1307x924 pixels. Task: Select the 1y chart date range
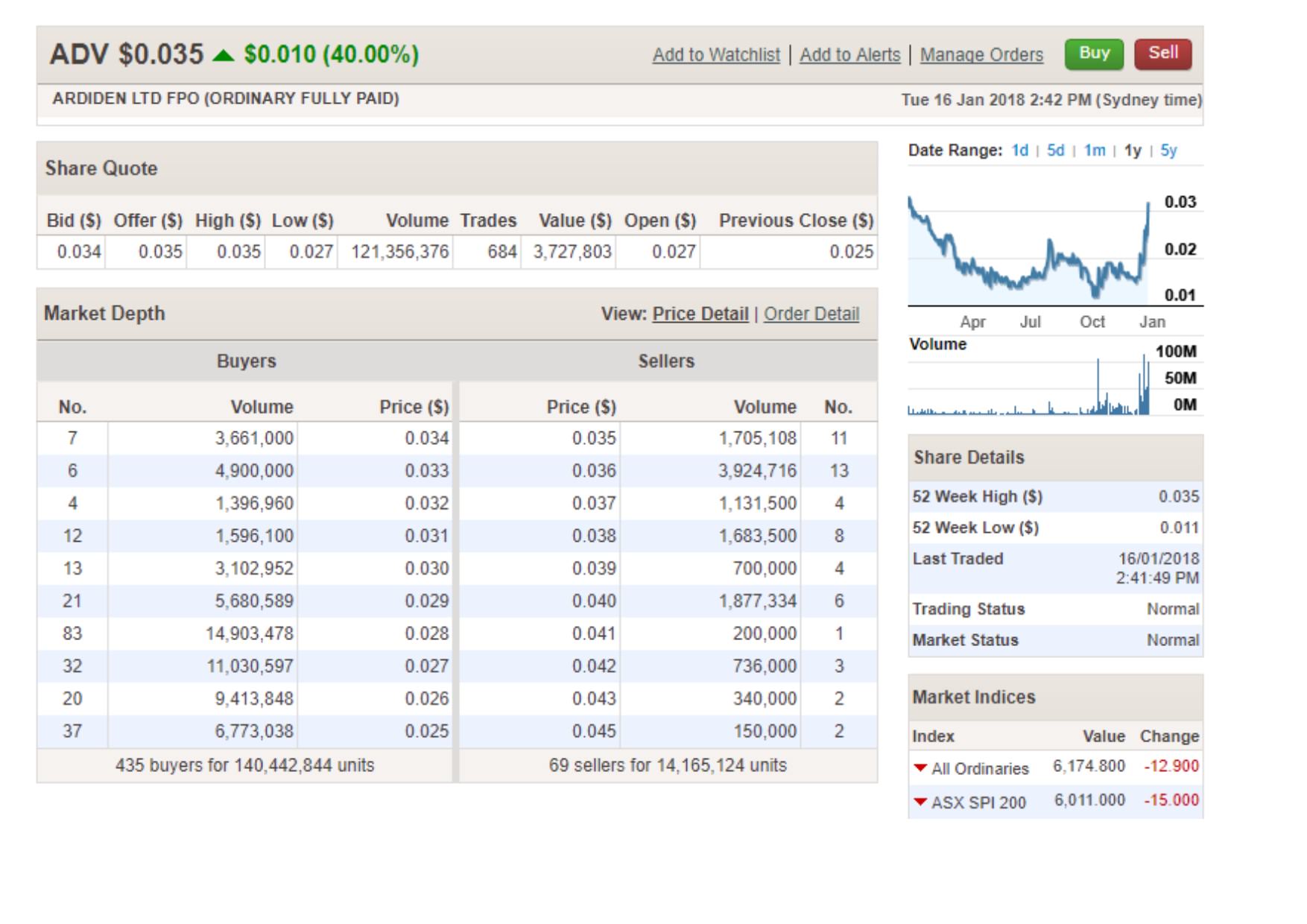tap(1133, 151)
